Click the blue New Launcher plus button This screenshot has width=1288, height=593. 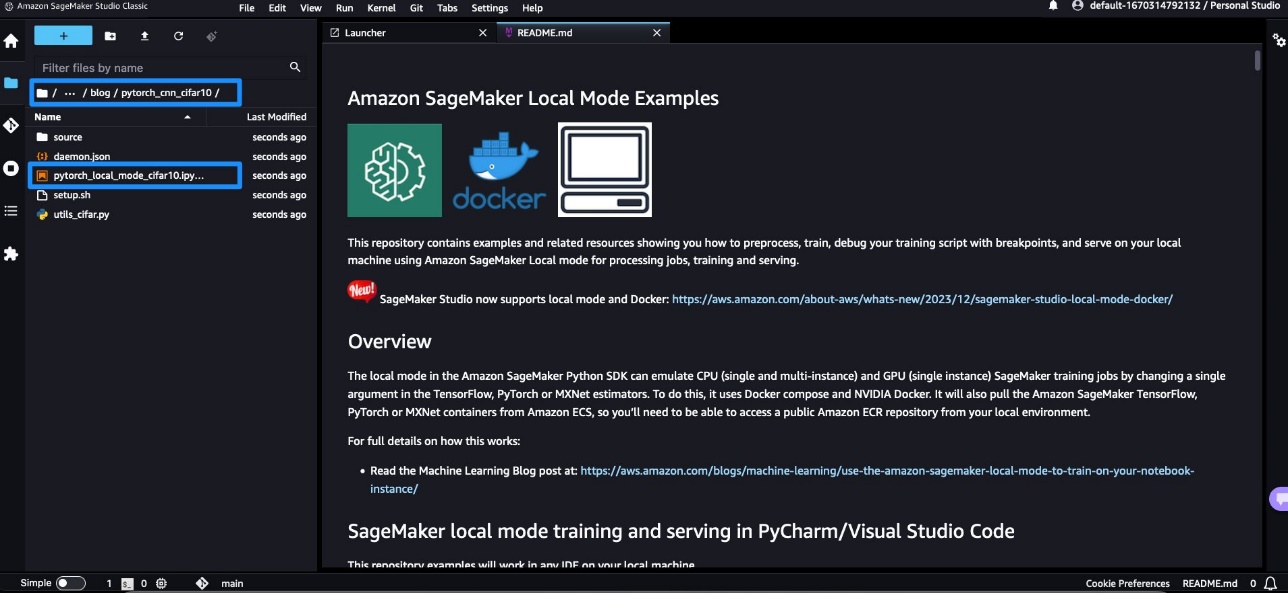pos(63,36)
